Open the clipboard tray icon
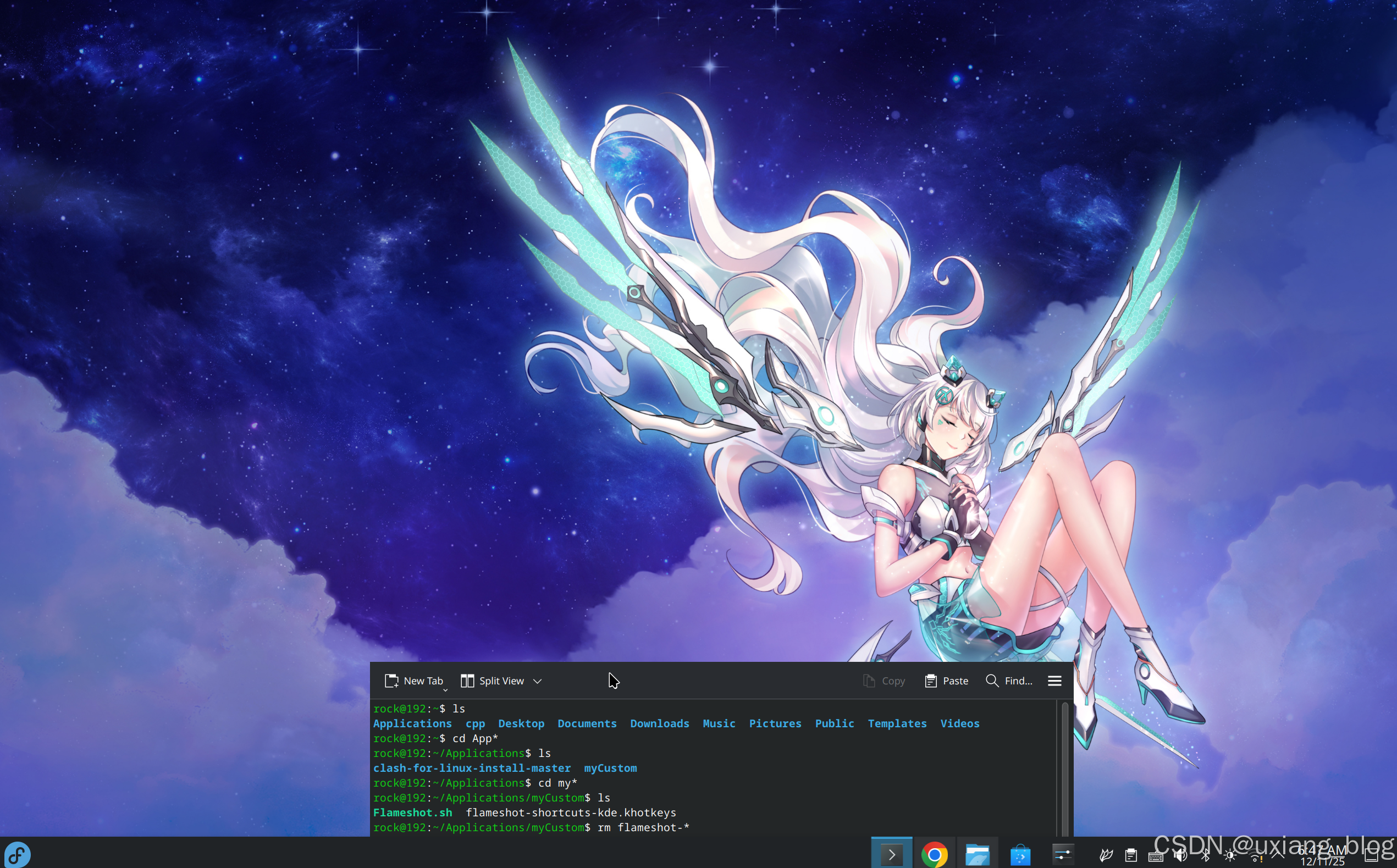 (x=1130, y=856)
